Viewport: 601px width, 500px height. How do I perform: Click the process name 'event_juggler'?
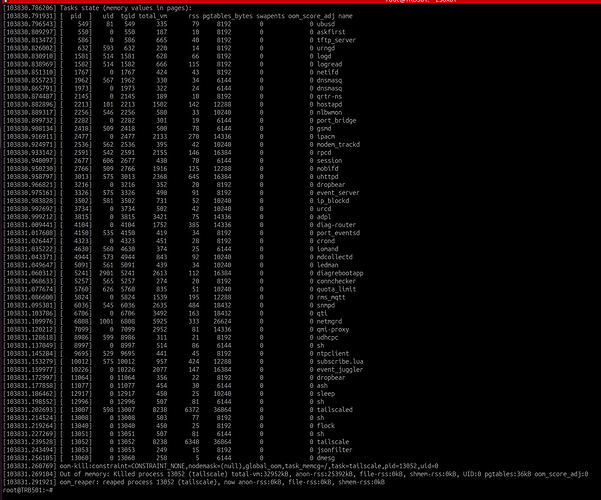pyautogui.click(x=340, y=370)
